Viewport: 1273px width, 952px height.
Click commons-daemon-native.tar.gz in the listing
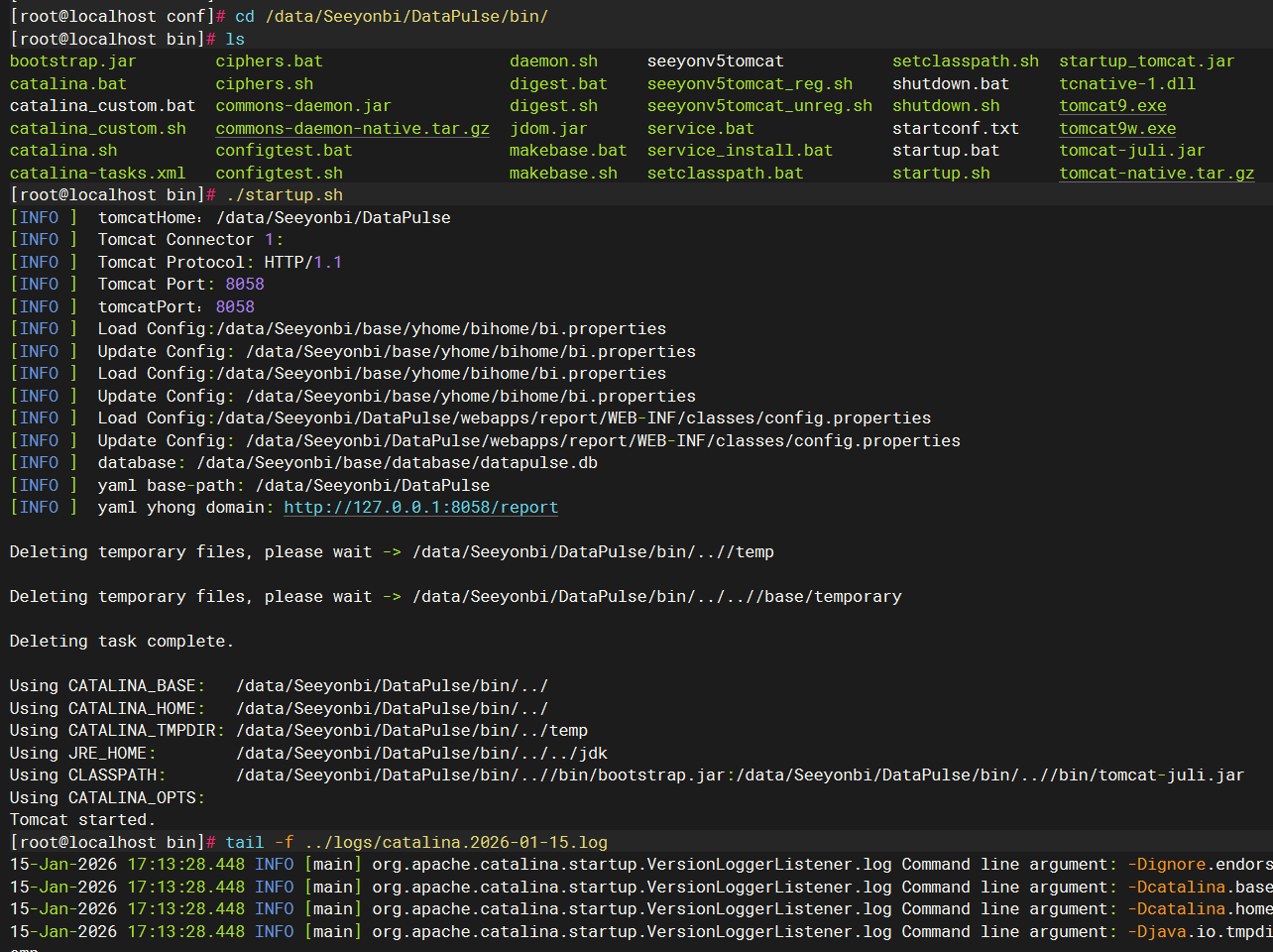[x=352, y=129]
